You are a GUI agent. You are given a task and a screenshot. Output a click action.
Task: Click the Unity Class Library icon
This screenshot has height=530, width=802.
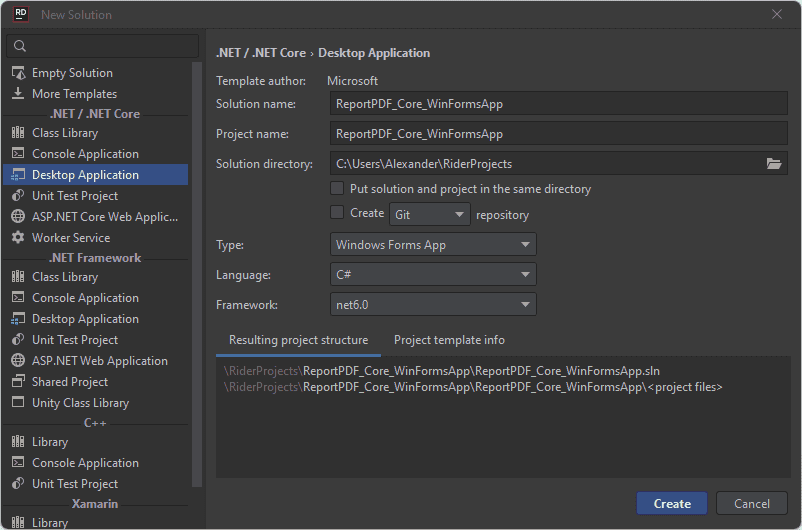18,402
